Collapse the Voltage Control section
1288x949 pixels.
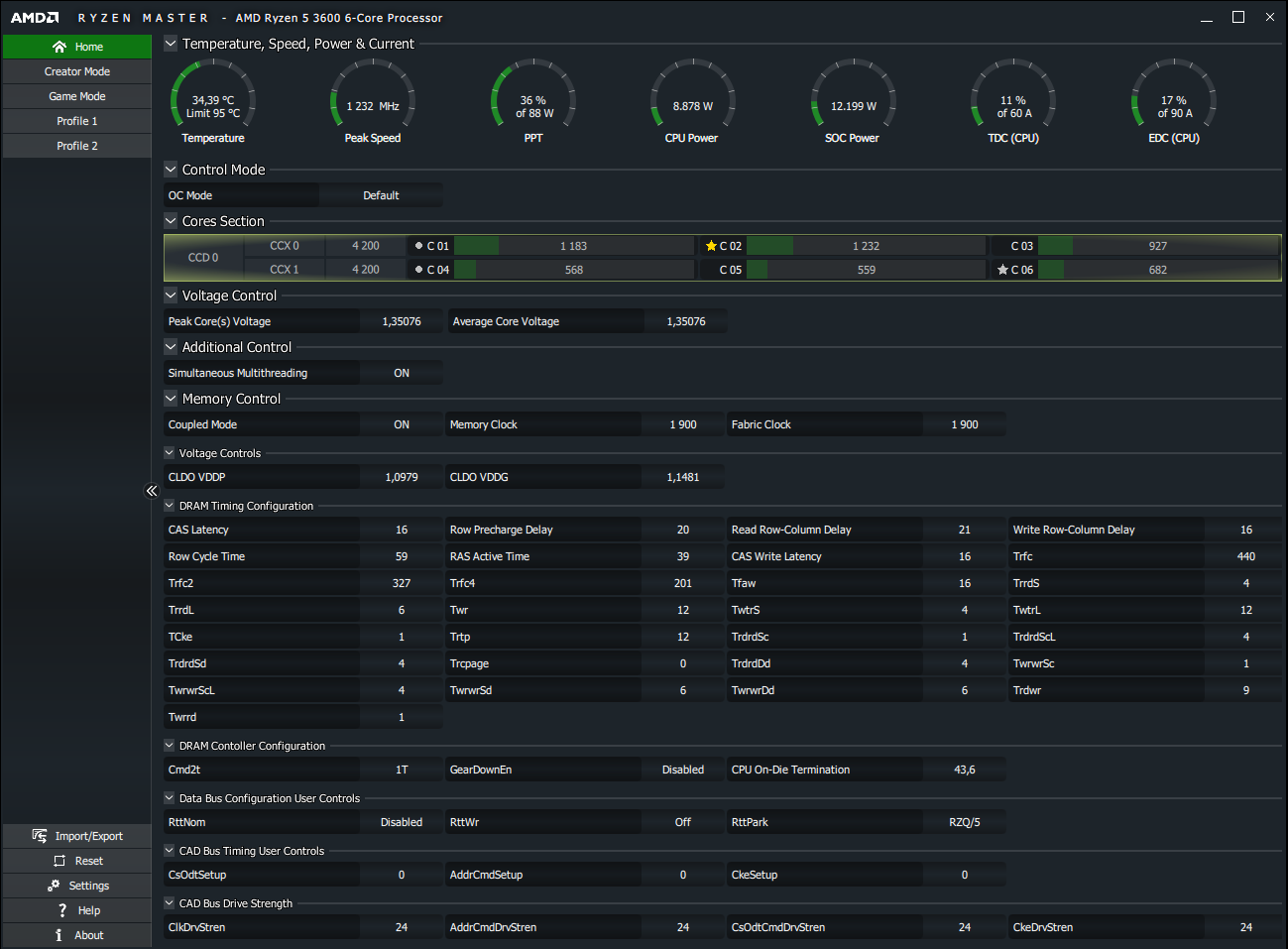(x=171, y=296)
